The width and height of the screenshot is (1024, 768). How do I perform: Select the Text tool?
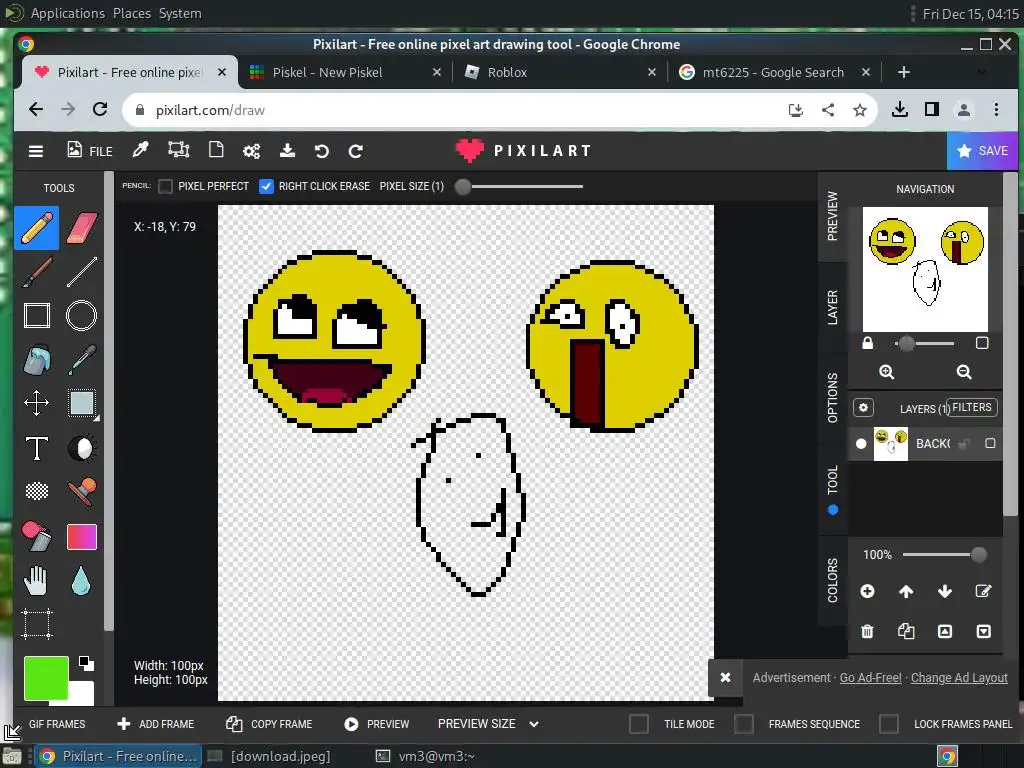pyautogui.click(x=37, y=448)
